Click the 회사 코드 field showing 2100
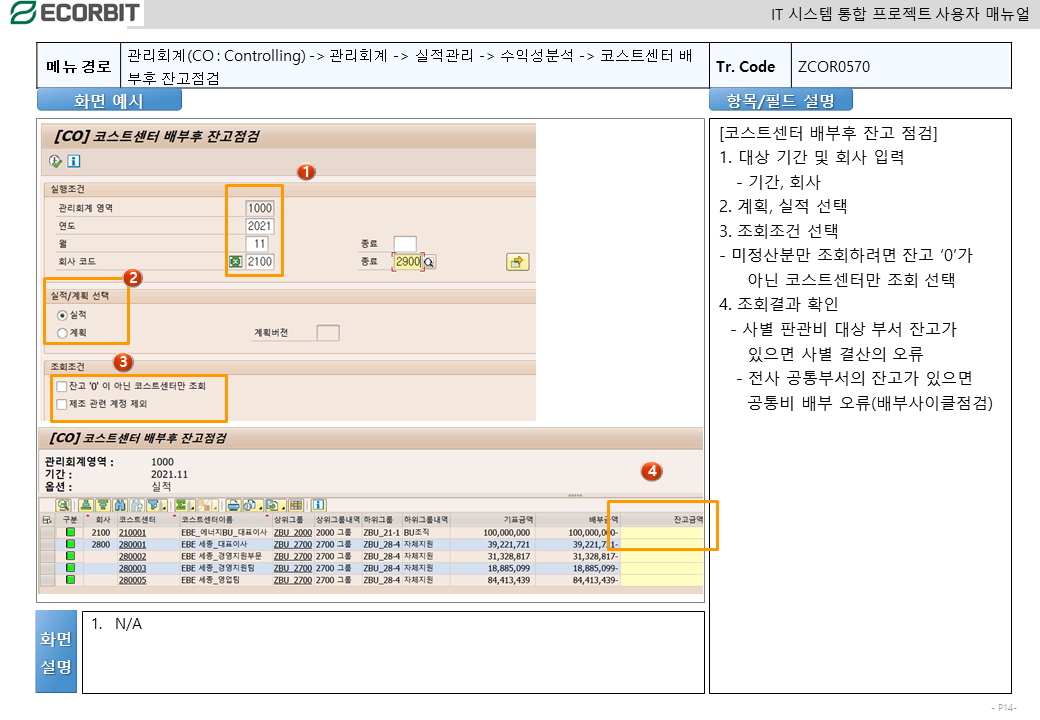The width and height of the screenshot is (1040, 720). tap(259, 262)
